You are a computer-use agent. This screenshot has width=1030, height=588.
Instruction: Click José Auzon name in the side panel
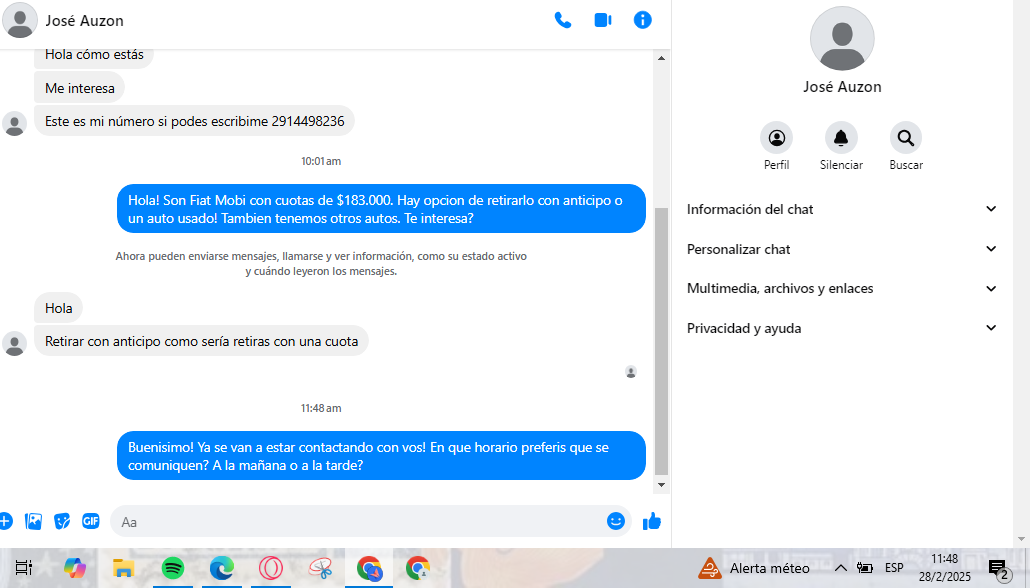coord(842,87)
